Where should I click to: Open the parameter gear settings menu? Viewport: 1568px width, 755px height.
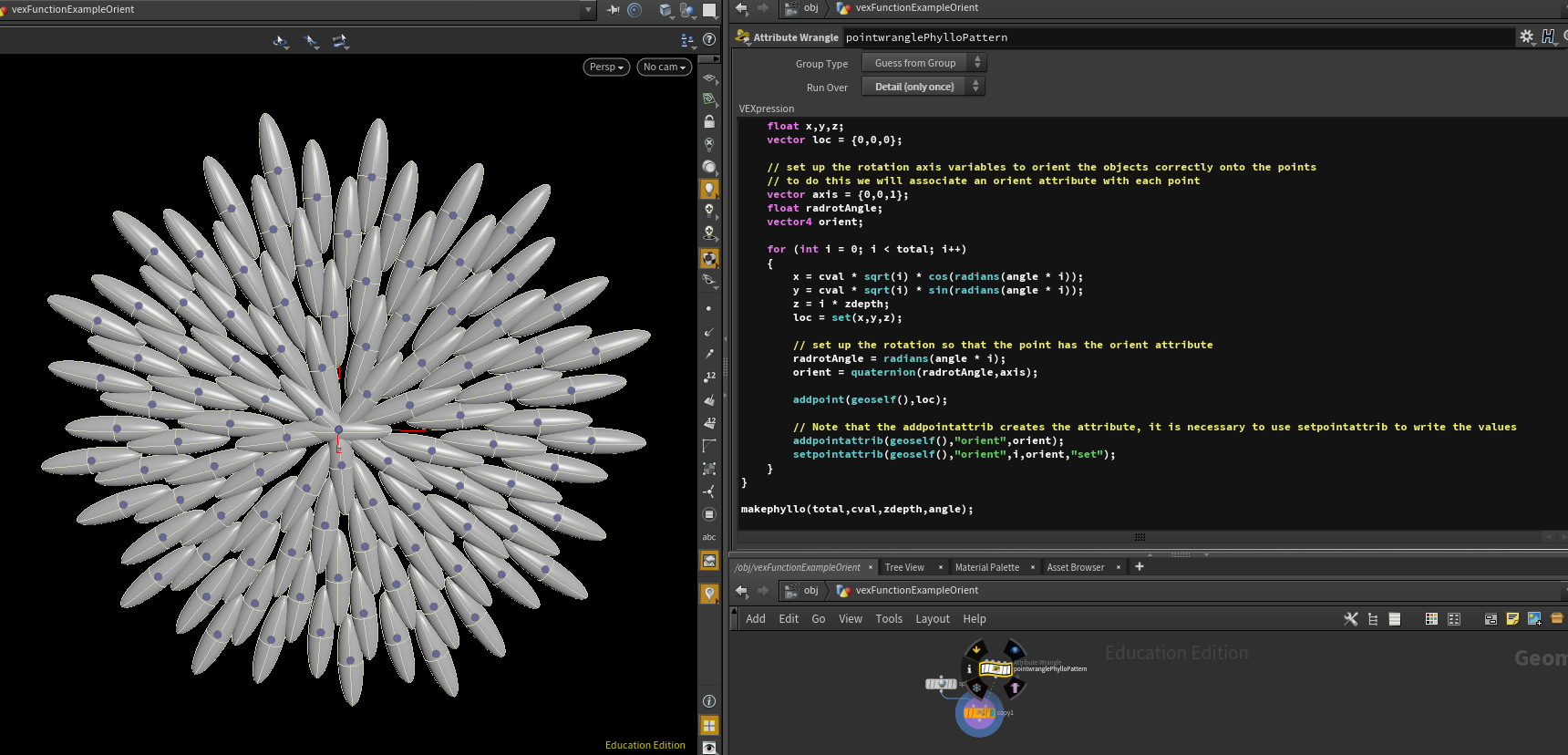click(1526, 36)
